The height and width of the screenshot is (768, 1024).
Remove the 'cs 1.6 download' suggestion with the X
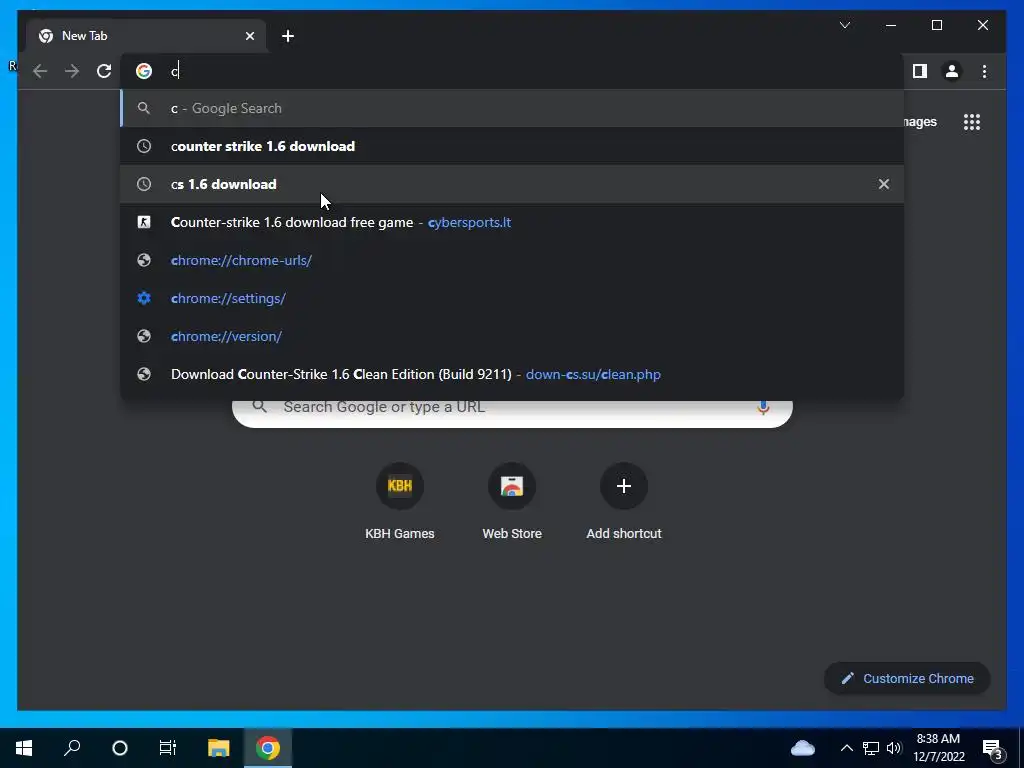(884, 184)
